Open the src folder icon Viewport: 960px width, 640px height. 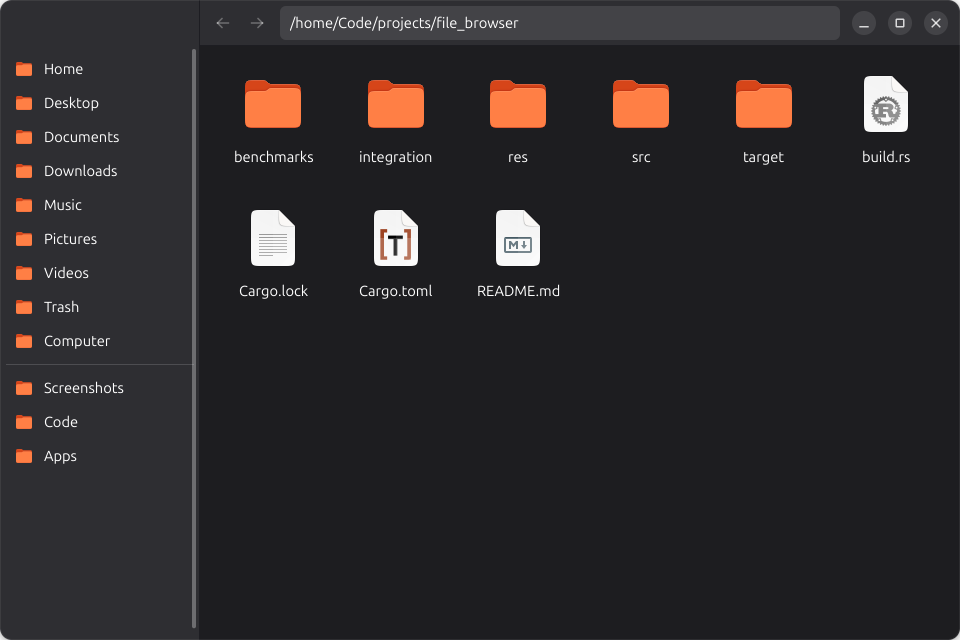pyautogui.click(x=641, y=104)
